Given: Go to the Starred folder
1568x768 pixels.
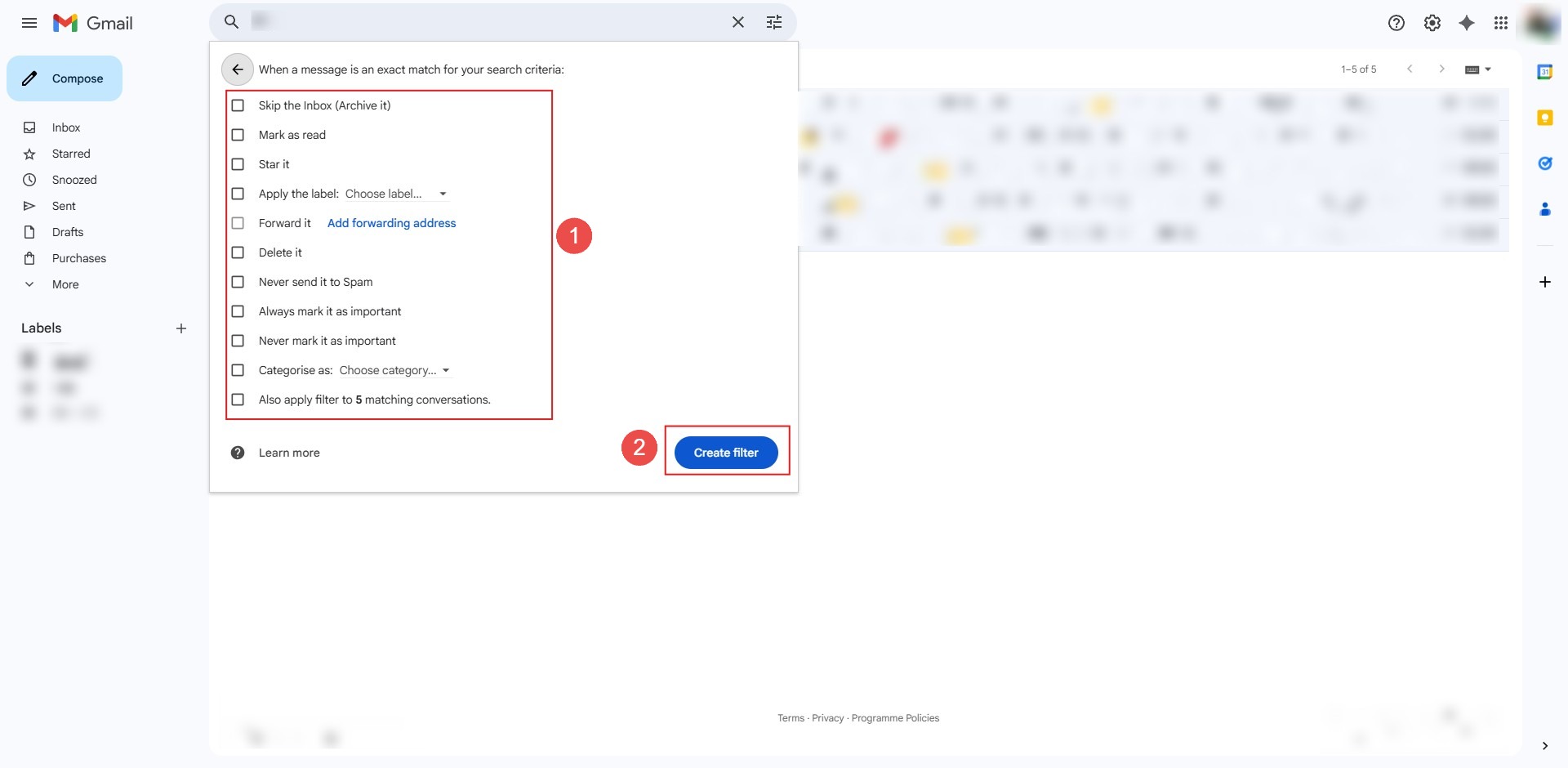Looking at the screenshot, I should pyautogui.click(x=71, y=154).
